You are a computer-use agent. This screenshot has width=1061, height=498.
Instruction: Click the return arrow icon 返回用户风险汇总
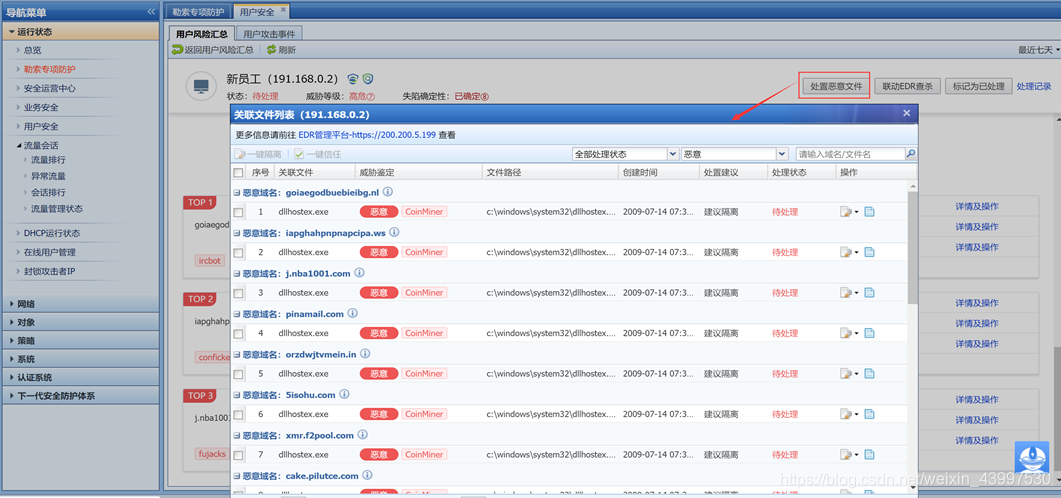click(x=178, y=49)
